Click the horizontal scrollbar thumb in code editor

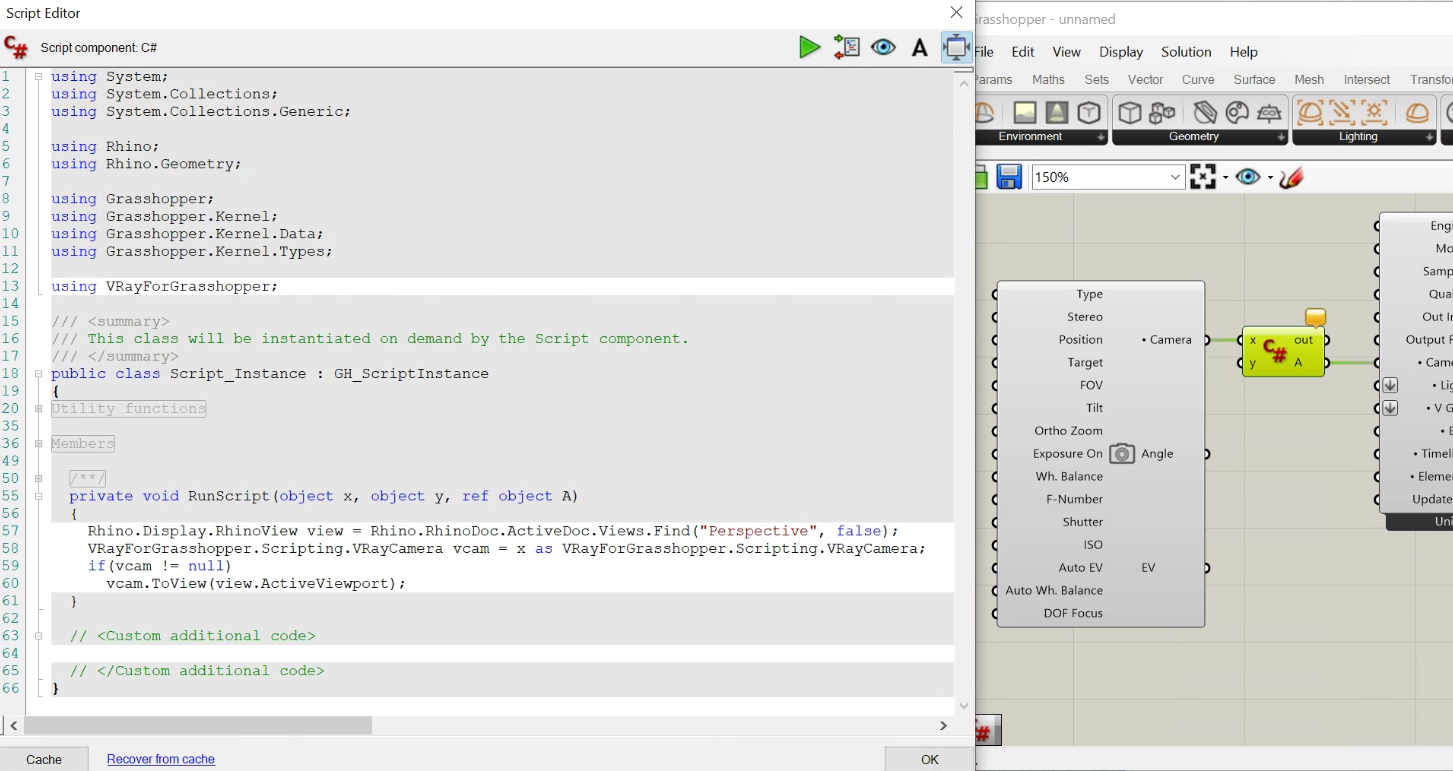[198, 725]
